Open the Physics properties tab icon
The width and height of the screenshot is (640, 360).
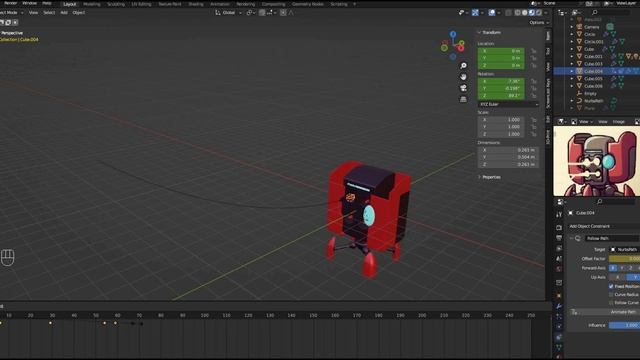coord(559,327)
